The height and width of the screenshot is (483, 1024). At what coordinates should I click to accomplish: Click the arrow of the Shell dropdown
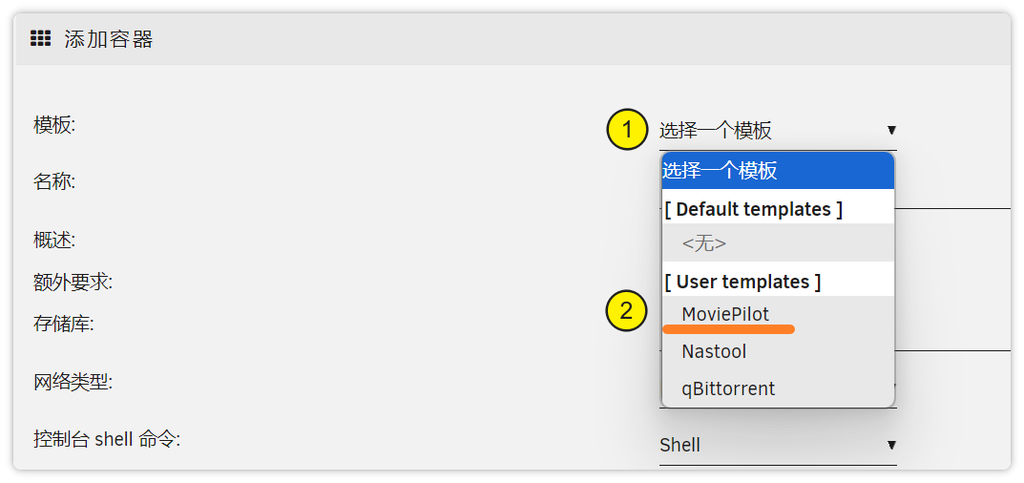(891, 445)
